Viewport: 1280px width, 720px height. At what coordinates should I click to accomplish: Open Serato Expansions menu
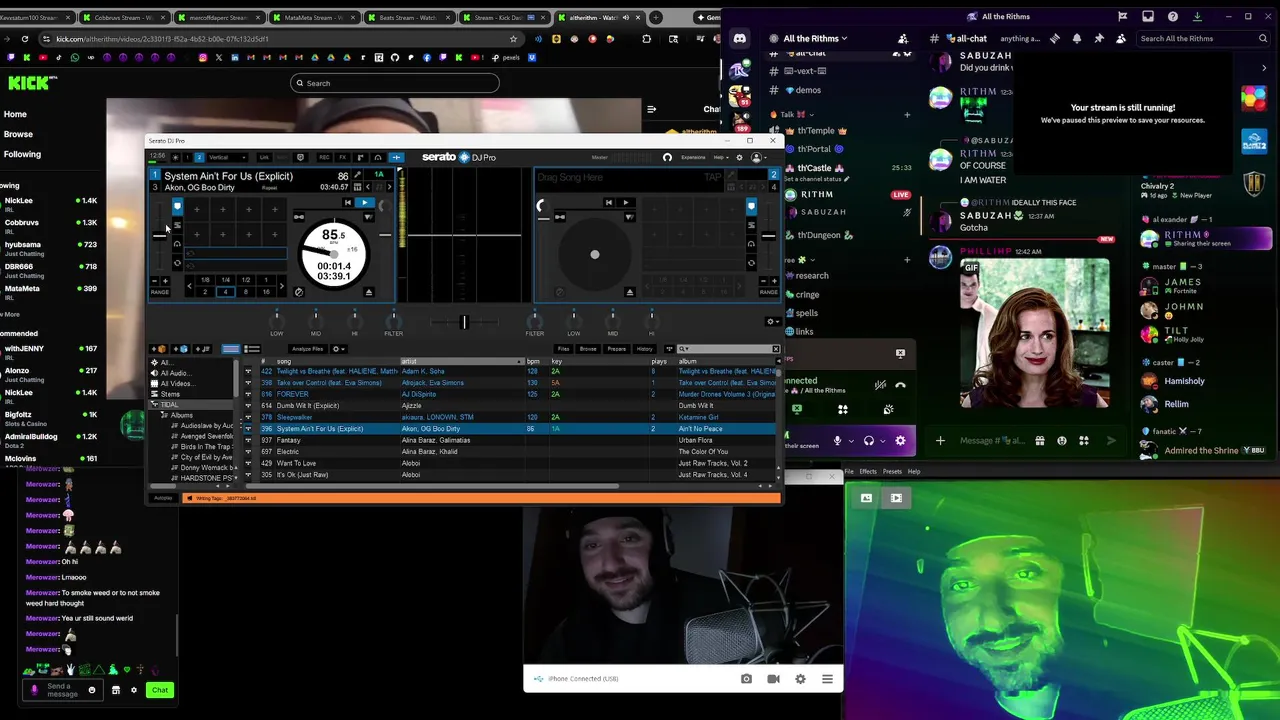pyautogui.click(x=693, y=157)
